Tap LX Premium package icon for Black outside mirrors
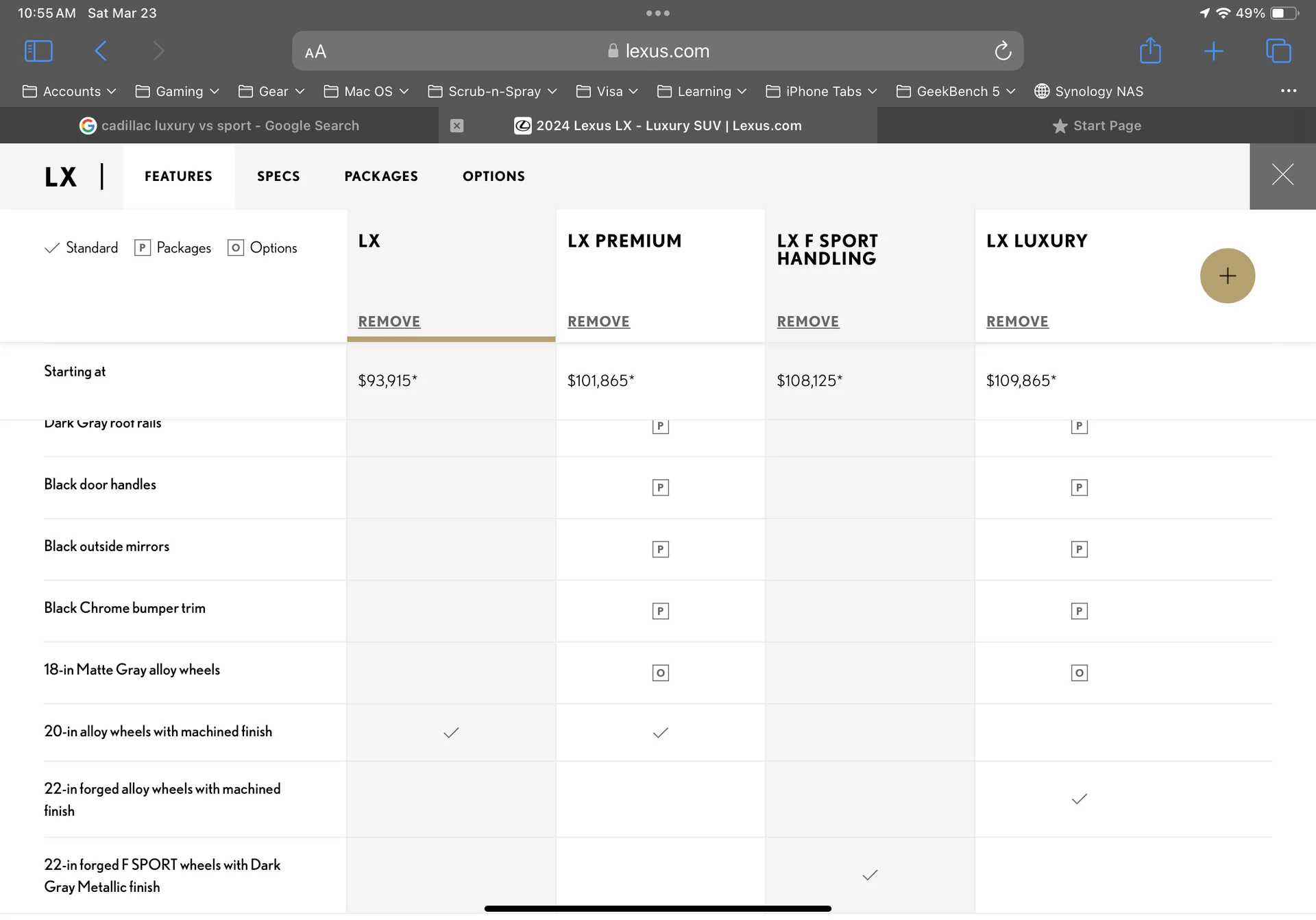1316x920 pixels. [x=660, y=549]
